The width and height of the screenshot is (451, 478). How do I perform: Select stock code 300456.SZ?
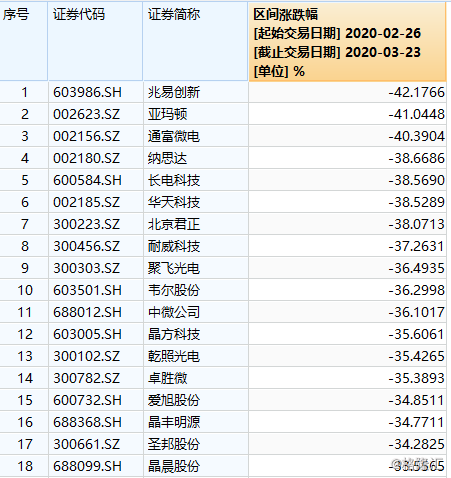point(86,246)
